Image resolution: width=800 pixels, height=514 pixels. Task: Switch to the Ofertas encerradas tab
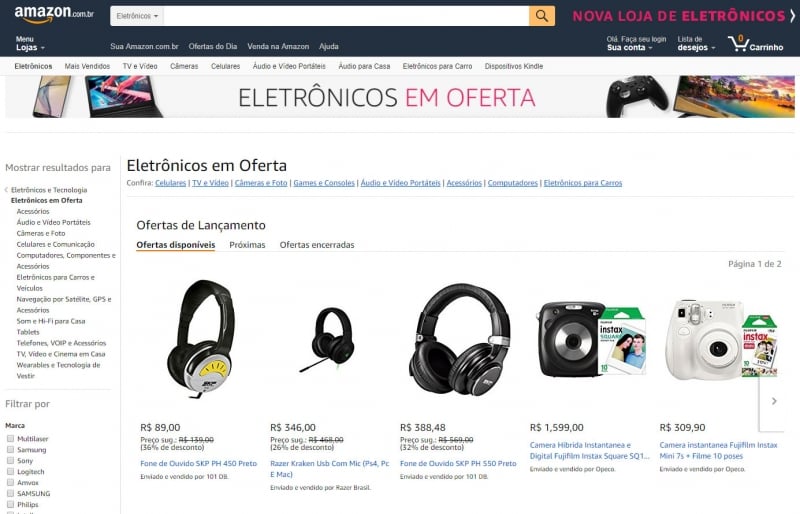pos(317,245)
